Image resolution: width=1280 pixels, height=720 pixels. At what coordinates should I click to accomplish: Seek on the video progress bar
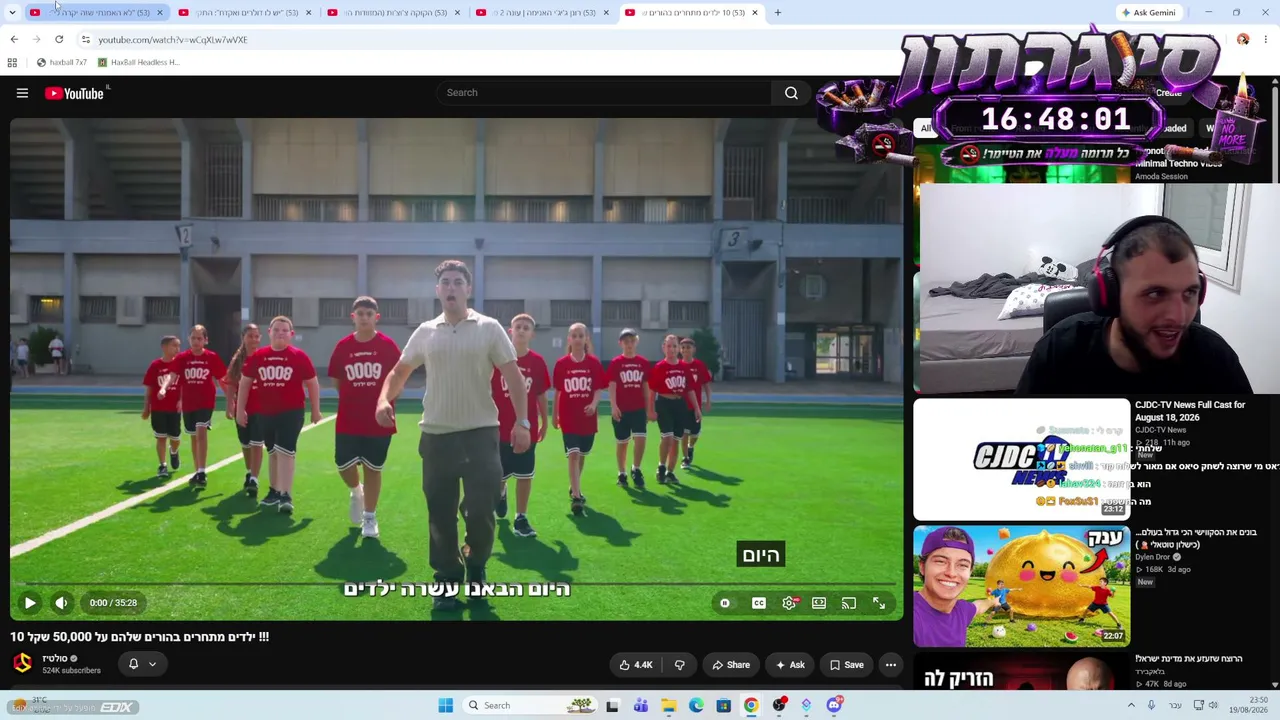coord(456,583)
